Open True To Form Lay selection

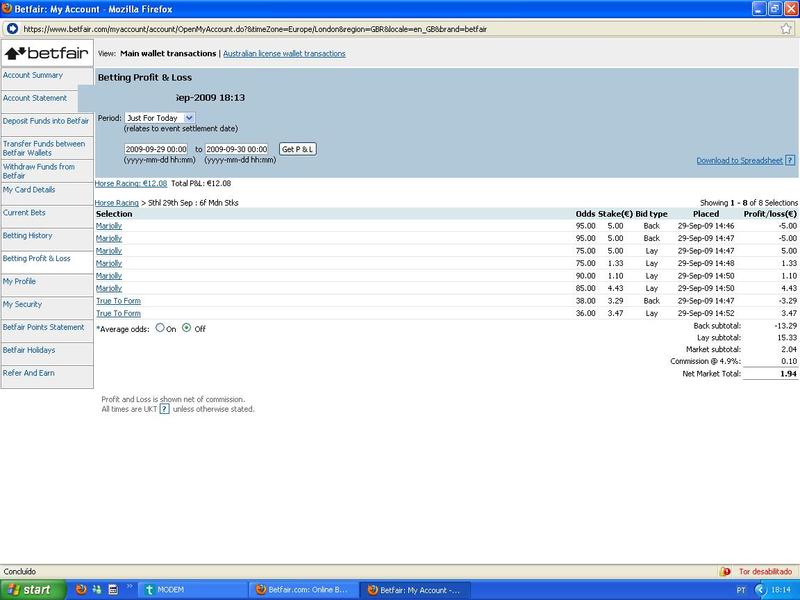(x=118, y=313)
